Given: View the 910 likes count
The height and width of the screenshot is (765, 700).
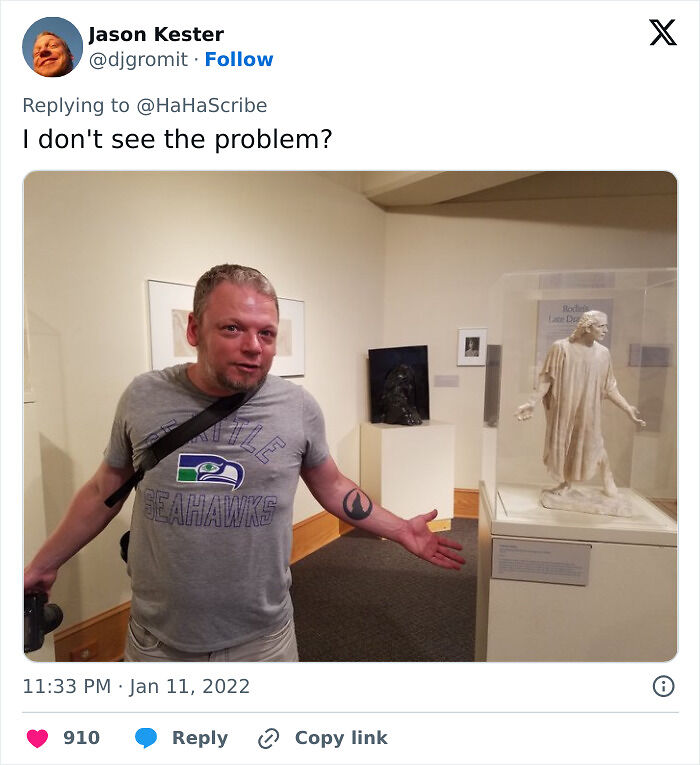Looking at the screenshot, I should tap(81, 738).
